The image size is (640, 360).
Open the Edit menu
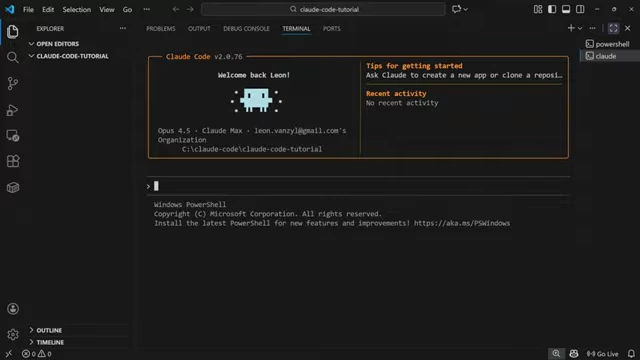coord(48,9)
